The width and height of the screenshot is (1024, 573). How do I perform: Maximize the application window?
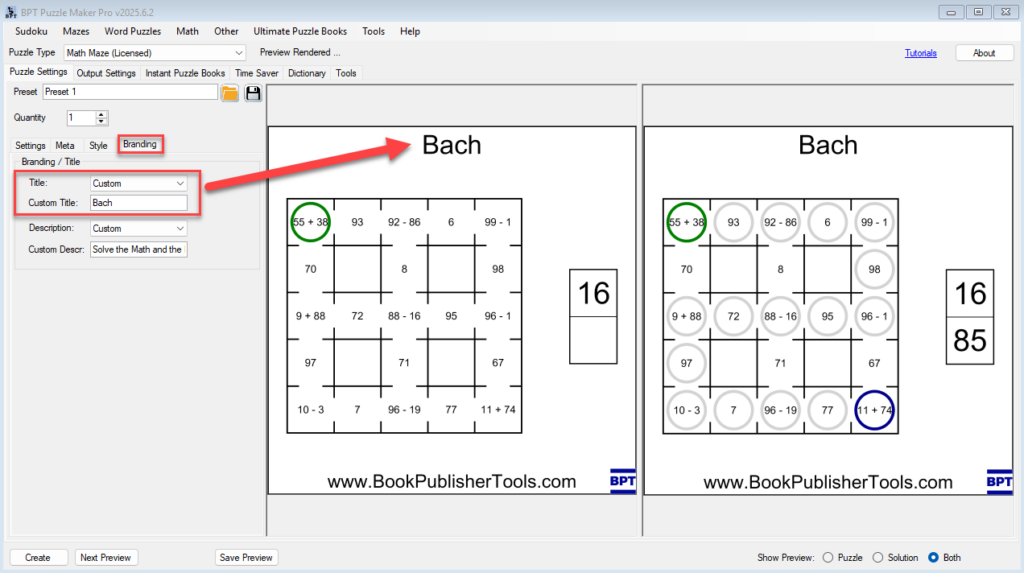point(978,12)
